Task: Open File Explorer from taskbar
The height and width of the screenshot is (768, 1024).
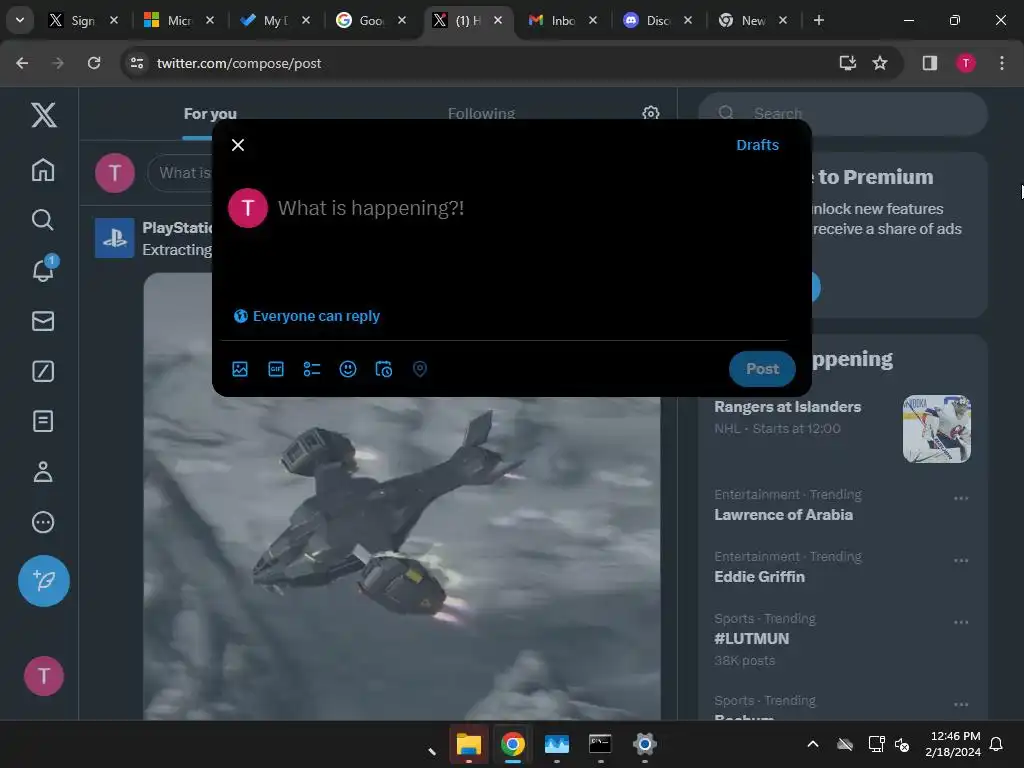Action: pos(469,744)
